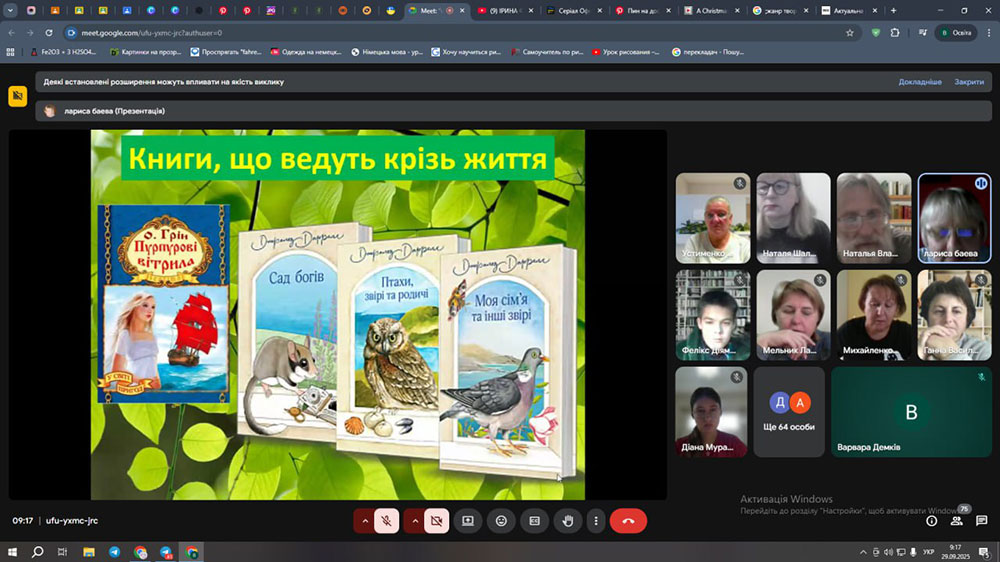Expand video settings arrow next to camera

(x=415, y=521)
